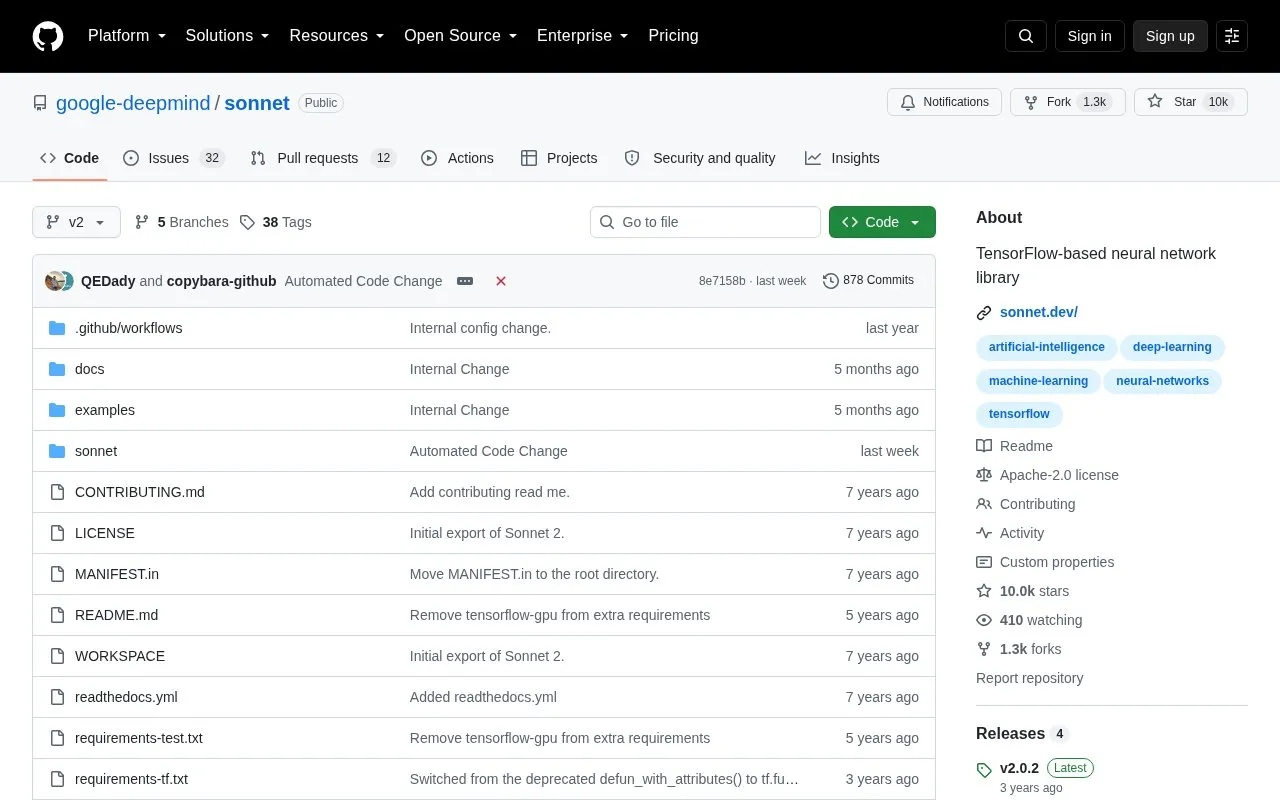Screen dimensions: 1280x800
Task: Click the stars icon in About
Action: pos(984,591)
